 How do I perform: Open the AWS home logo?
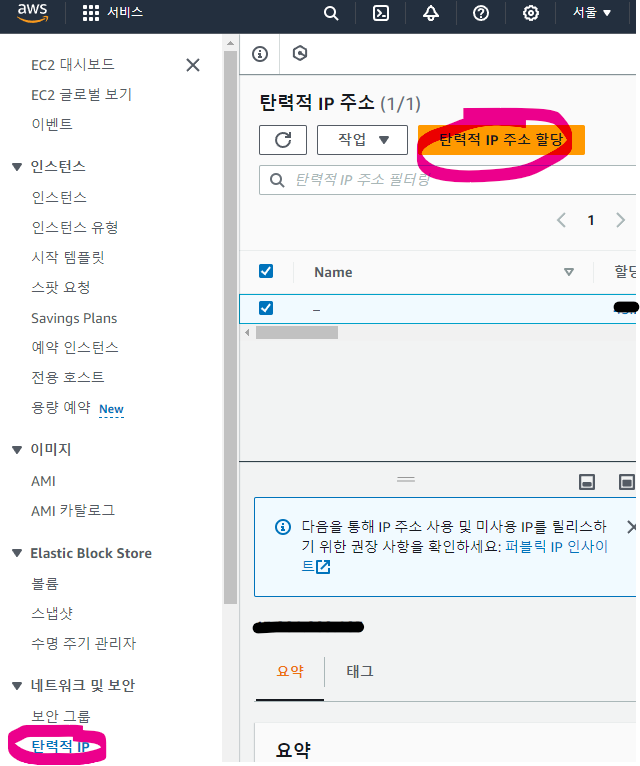coord(32,13)
